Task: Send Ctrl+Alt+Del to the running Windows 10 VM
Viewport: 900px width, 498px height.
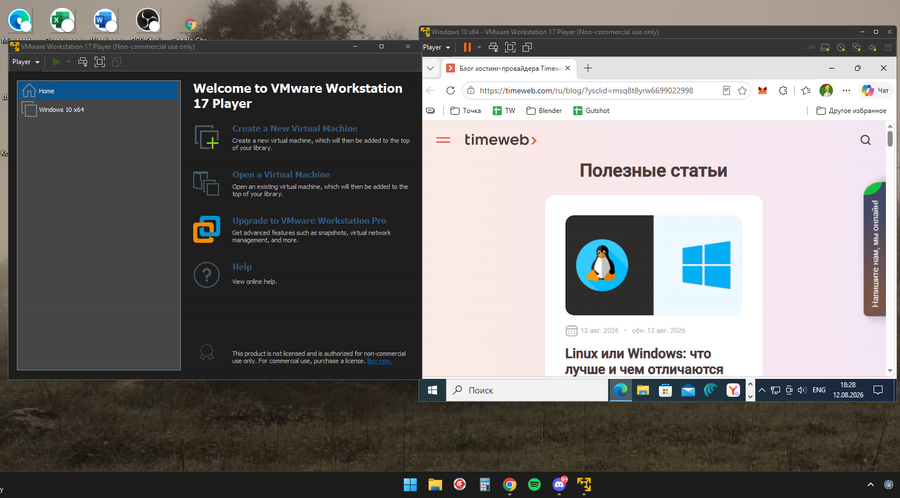Action: [493, 47]
